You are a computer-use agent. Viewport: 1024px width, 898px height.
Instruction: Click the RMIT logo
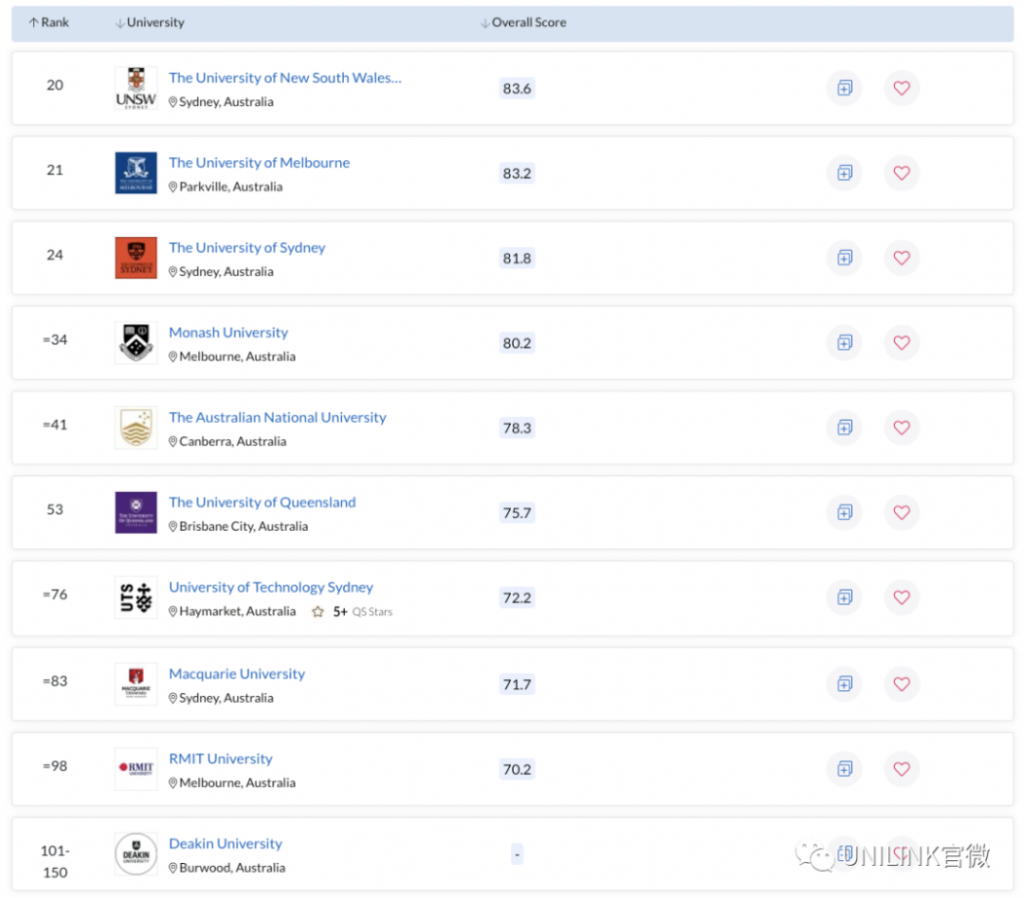click(136, 769)
